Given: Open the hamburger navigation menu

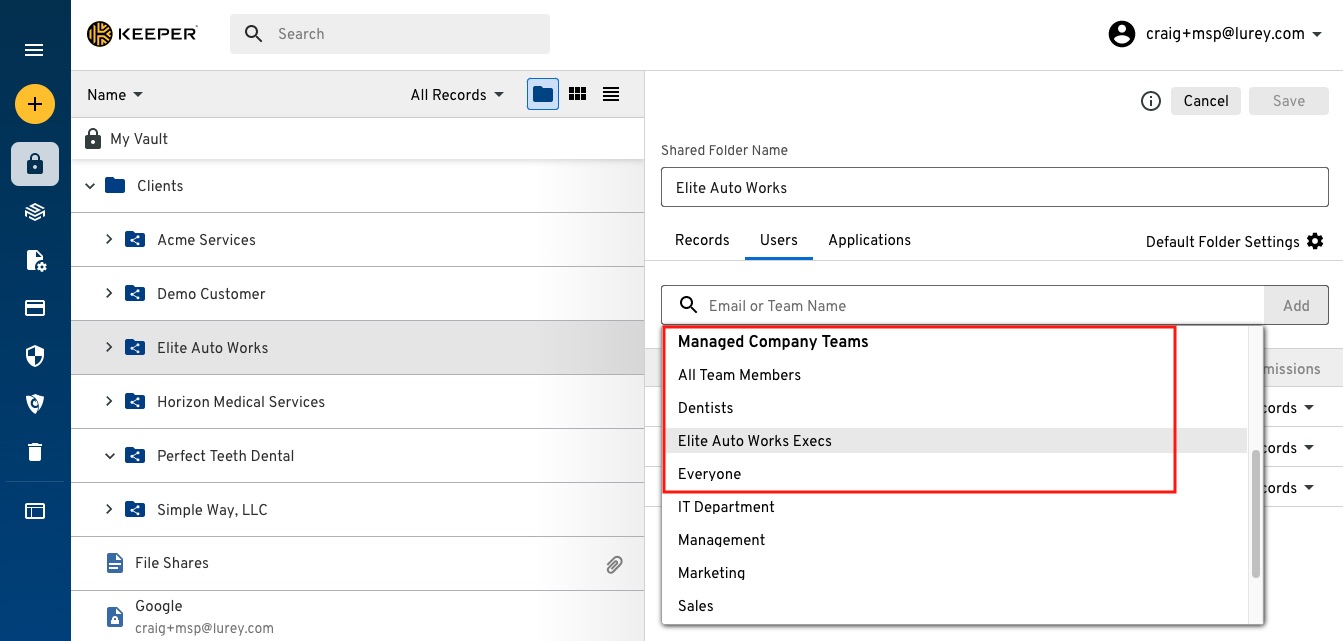Looking at the screenshot, I should (34, 50).
